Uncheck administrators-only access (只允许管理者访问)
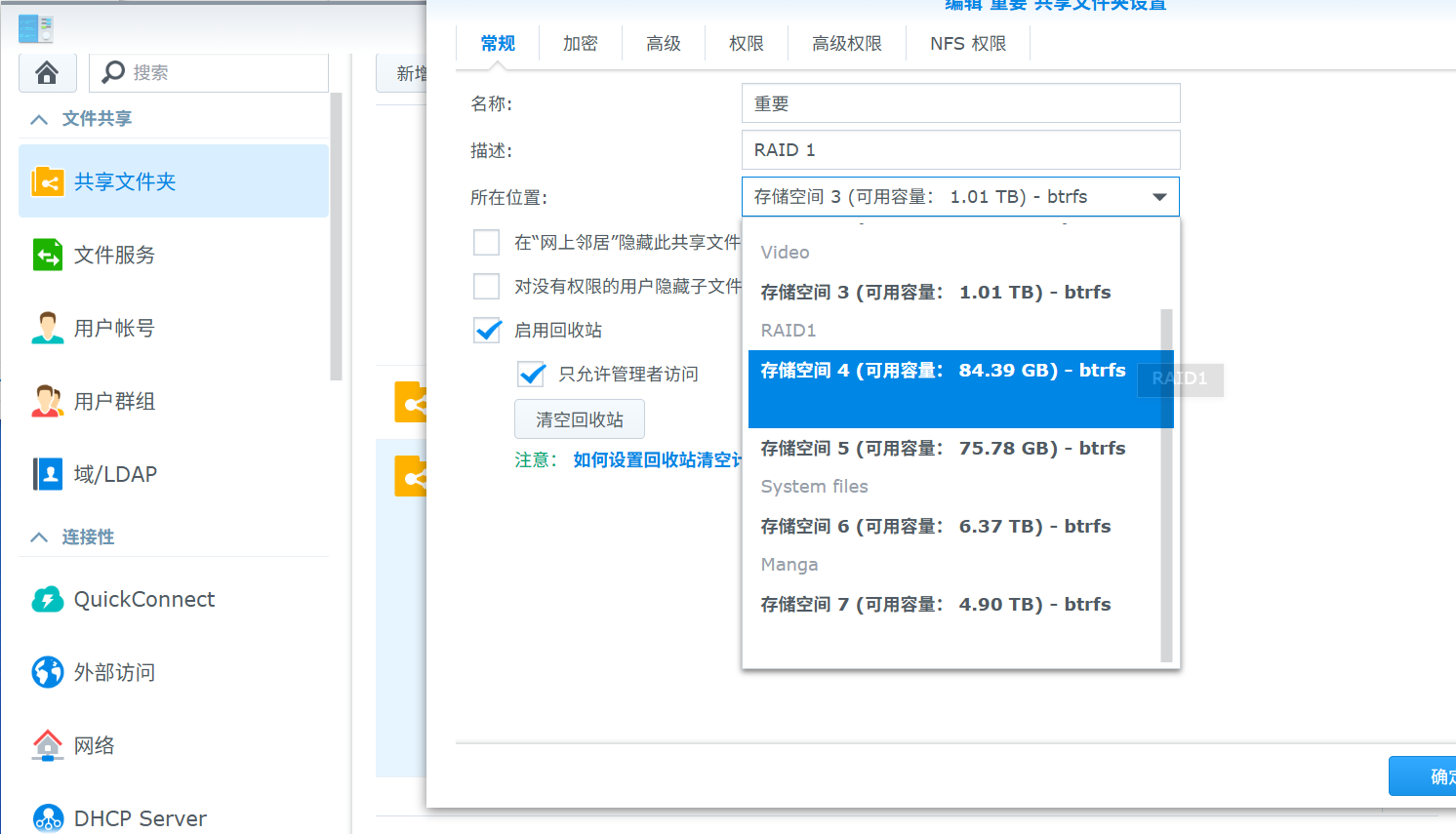The image size is (1456, 834). (532, 375)
